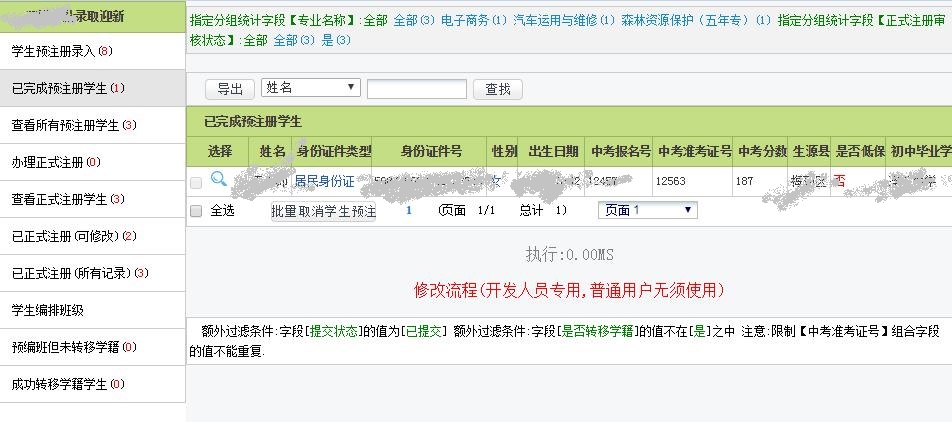This screenshot has height=422, width=952.
Task: Open 已正式注册(所有记录) sidebar item
Action: 92,274
